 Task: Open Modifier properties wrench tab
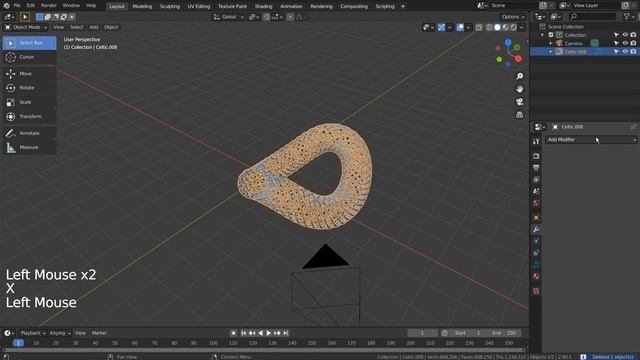pos(536,229)
